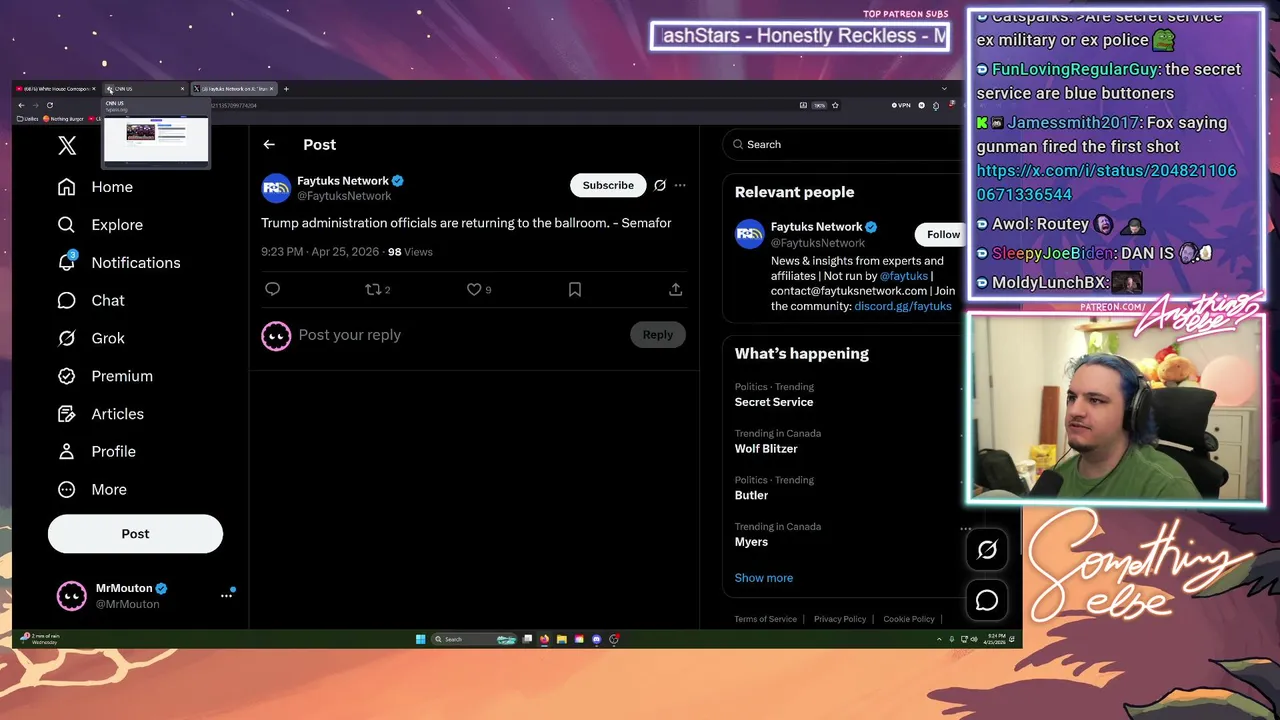This screenshot has width=1280, height=720.
Task: Open MrMouton account switcher dots
Action: 227,595
